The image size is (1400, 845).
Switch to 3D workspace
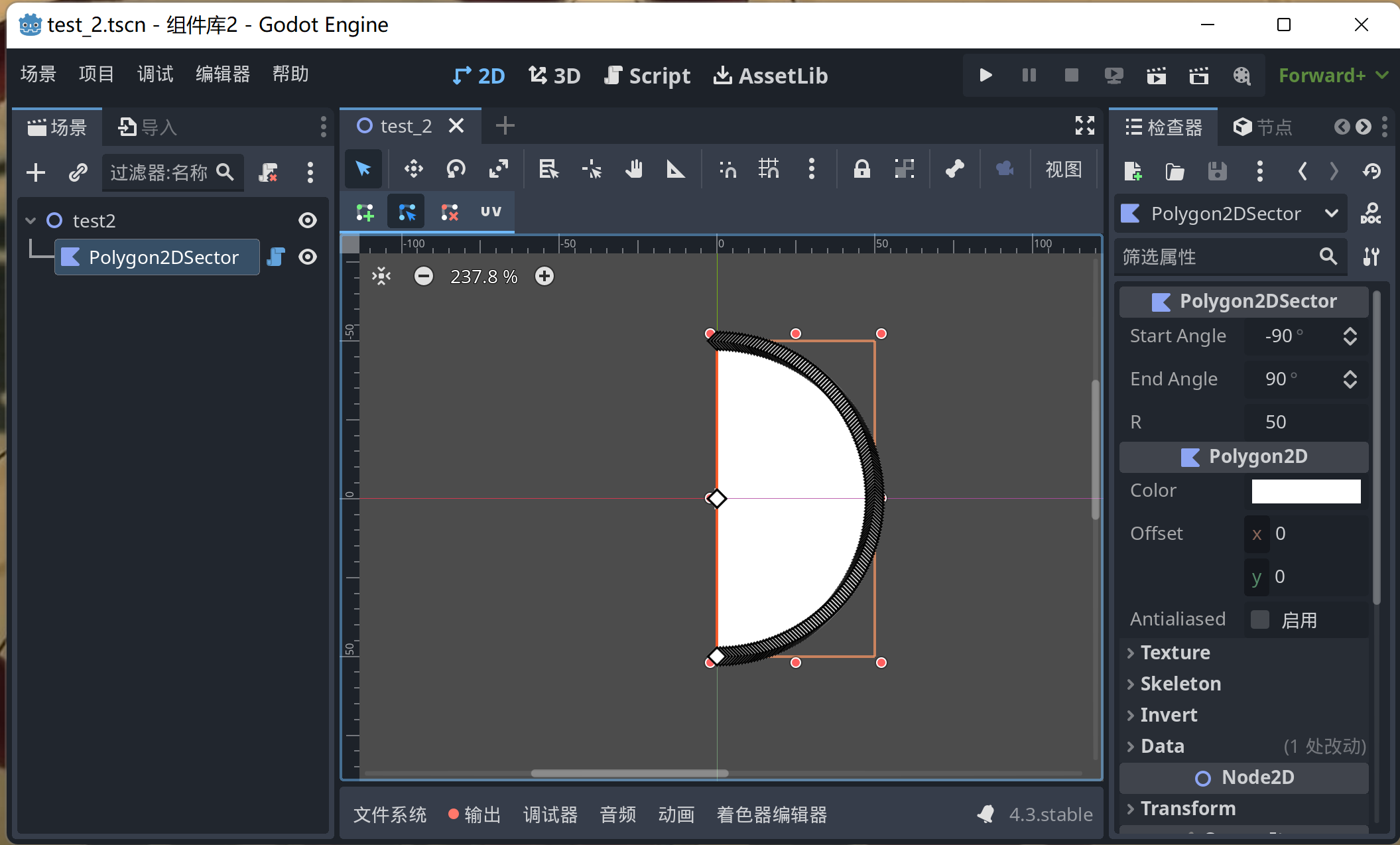[x=554, y=76]
